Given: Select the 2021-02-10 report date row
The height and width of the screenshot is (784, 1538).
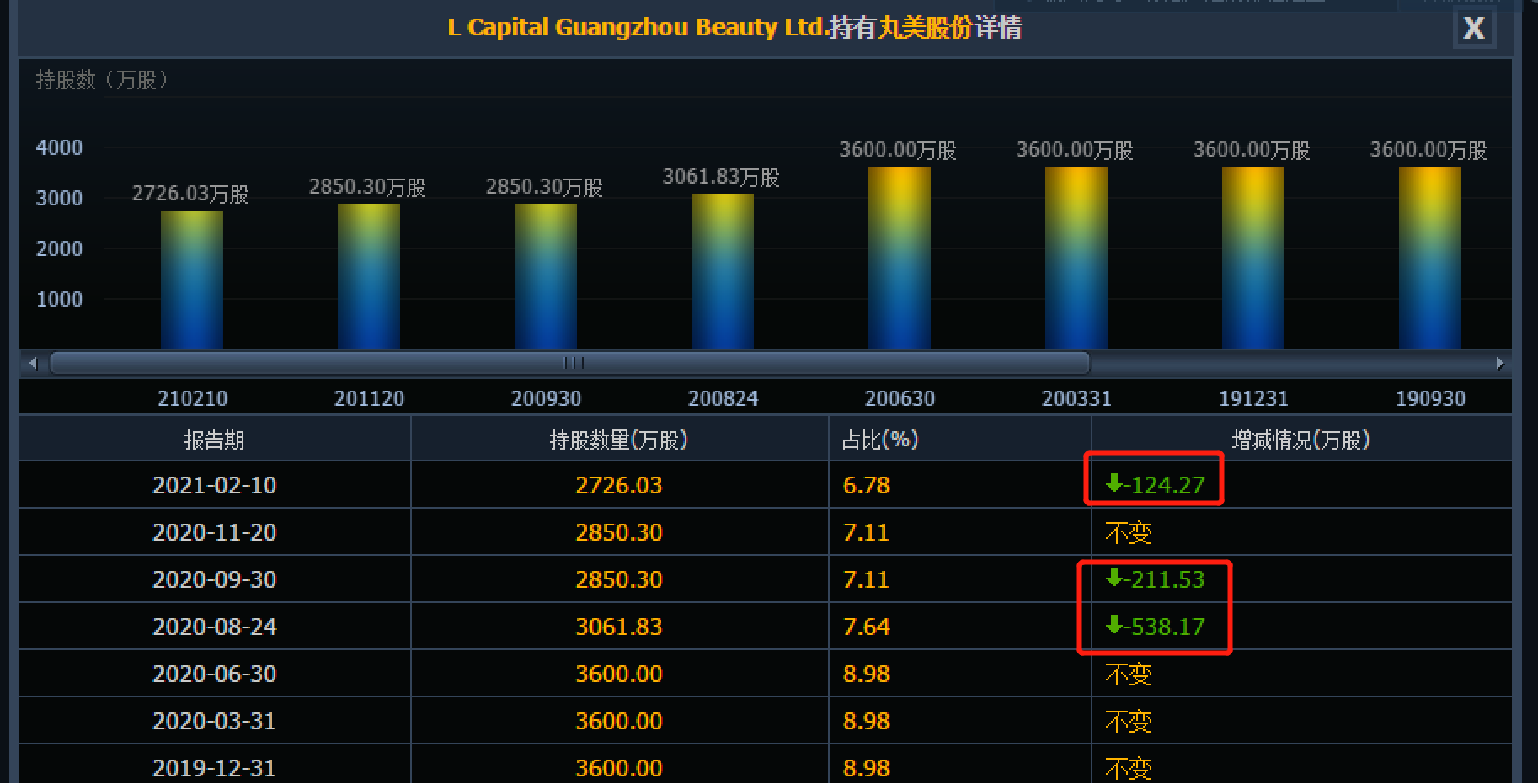Looking at the screenshot, I should tap(766, 485).
